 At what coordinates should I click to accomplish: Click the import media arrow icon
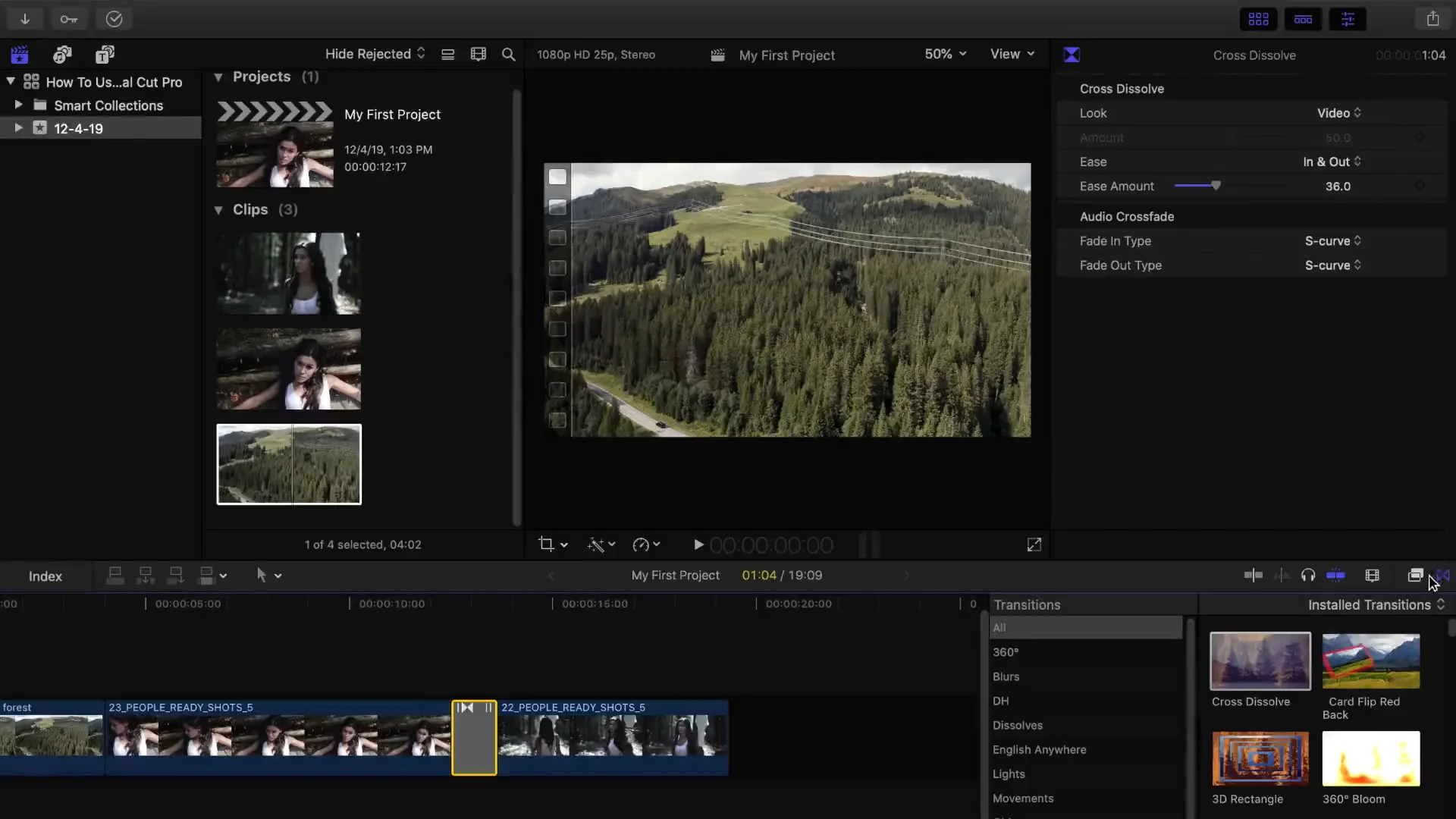25,19
